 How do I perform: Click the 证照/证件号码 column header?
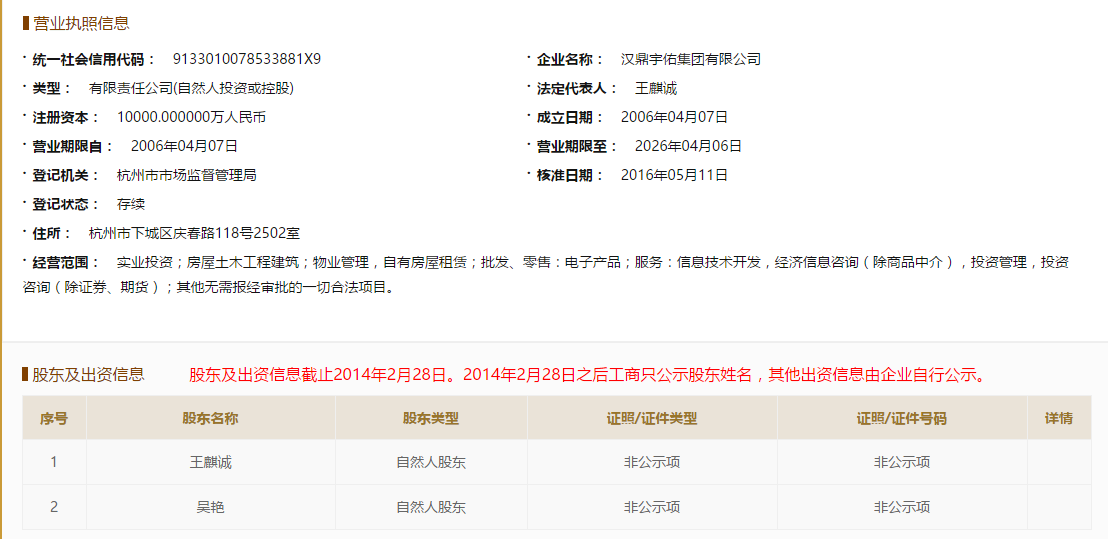[902, 418]
